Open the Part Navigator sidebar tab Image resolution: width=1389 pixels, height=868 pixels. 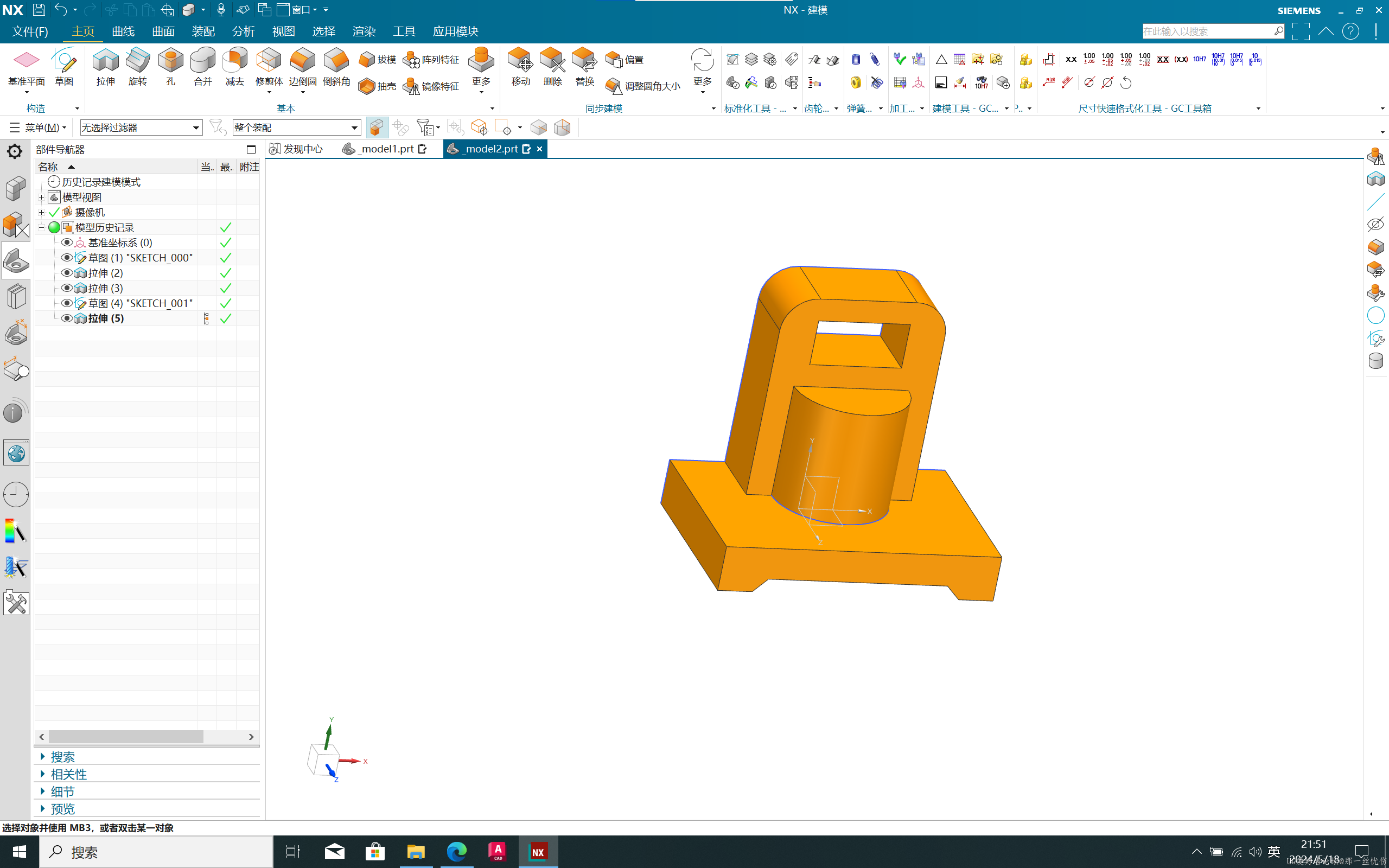[x=16, y=261]
